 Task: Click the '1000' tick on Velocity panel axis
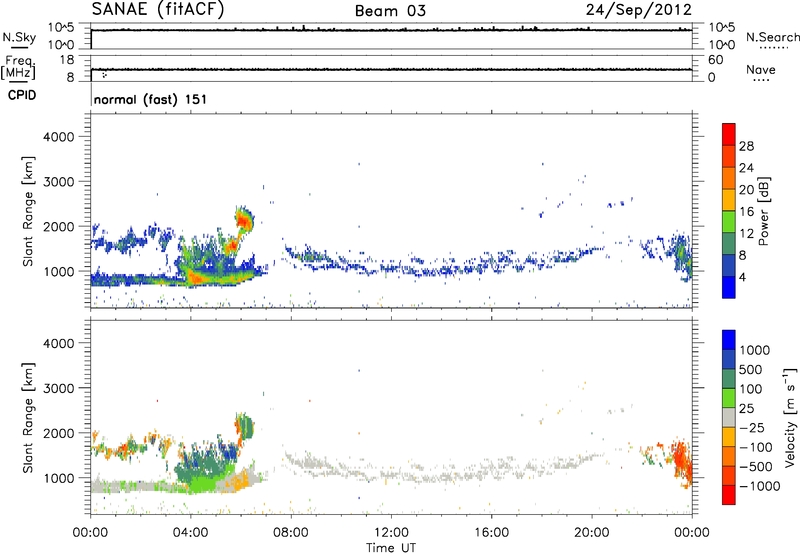pos(59,478)
